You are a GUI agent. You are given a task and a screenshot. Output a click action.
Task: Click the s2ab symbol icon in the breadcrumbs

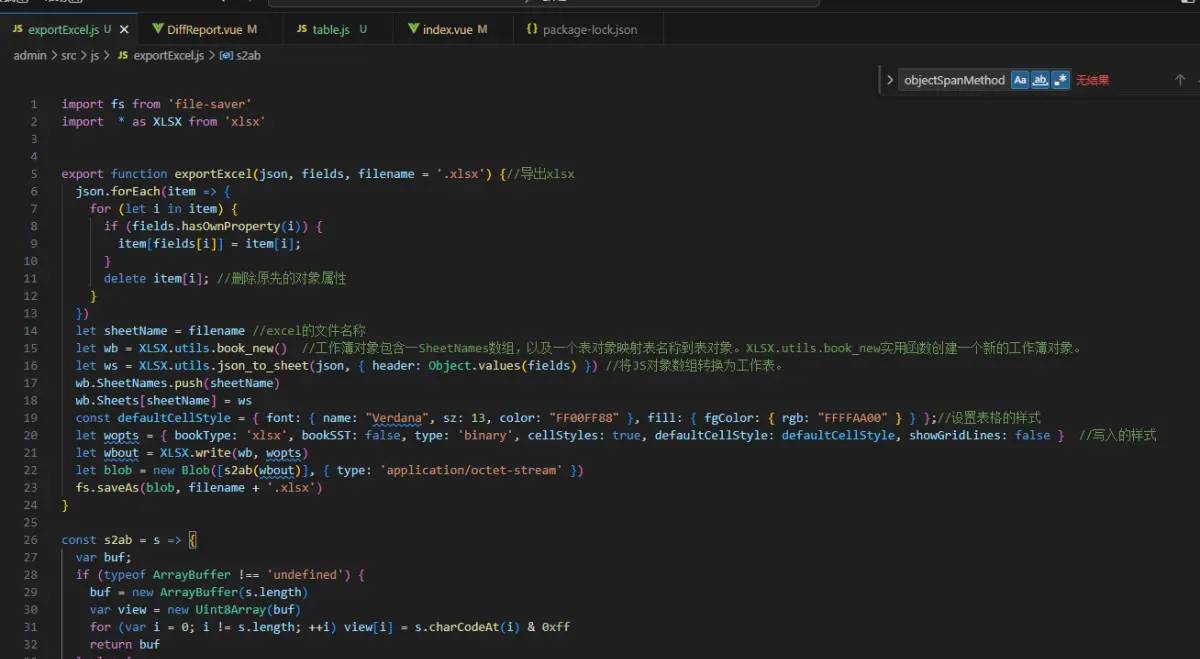225,55
